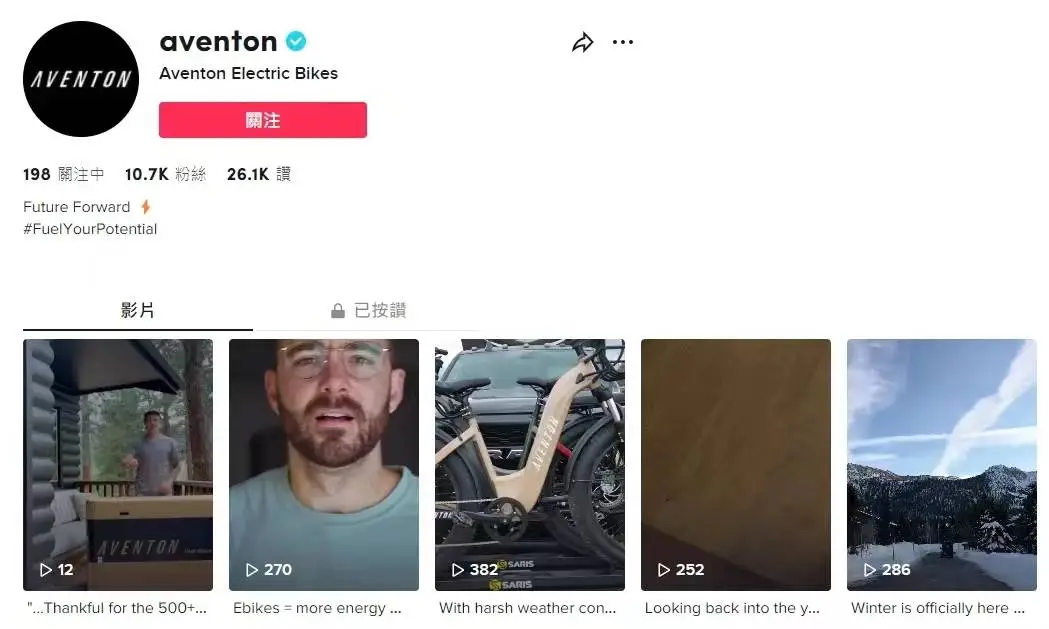Open the three-dot more options menu
This screenshot has width=1049, height=629.
click(623, 42)
